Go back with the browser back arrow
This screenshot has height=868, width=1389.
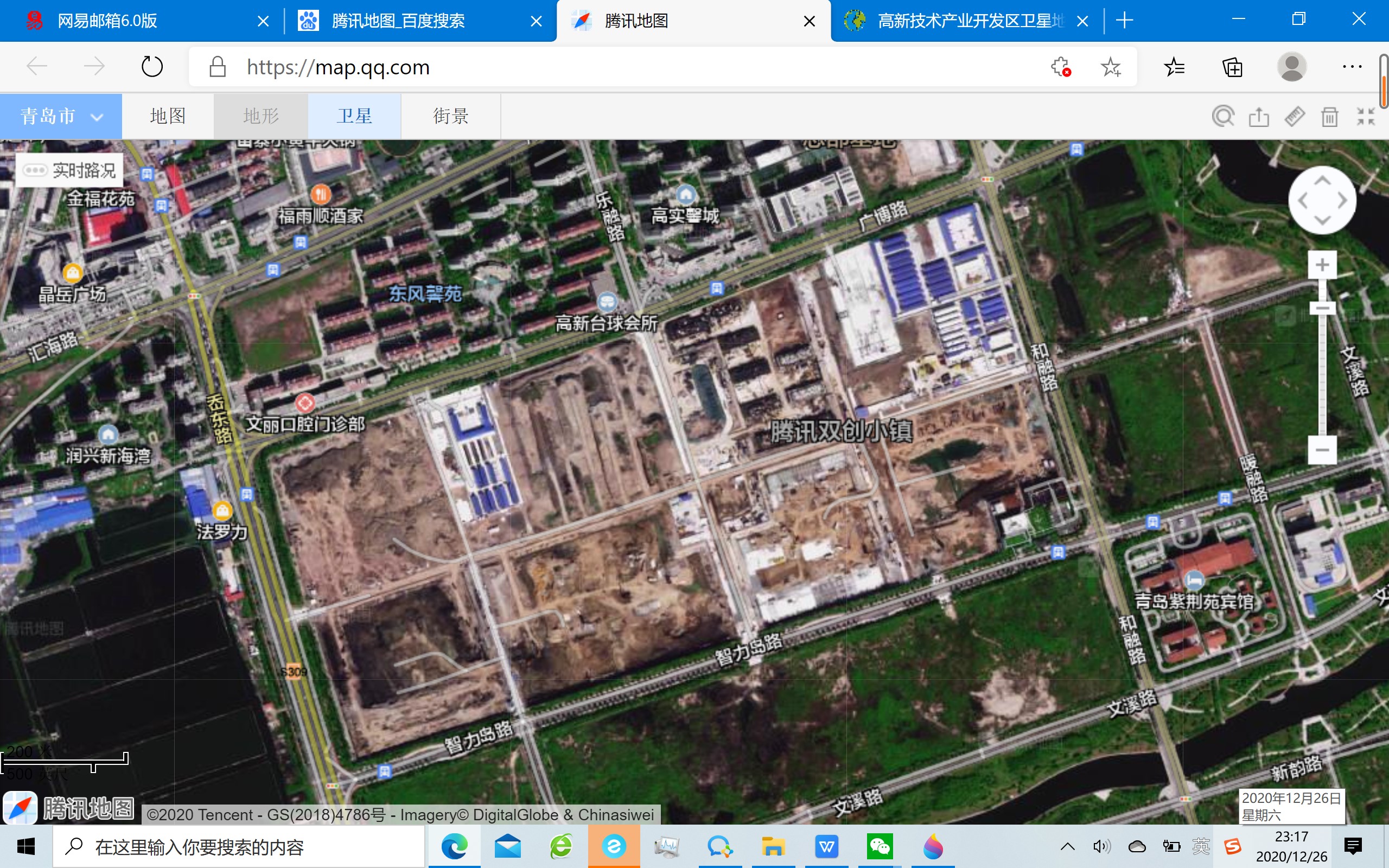pos(37,67)
